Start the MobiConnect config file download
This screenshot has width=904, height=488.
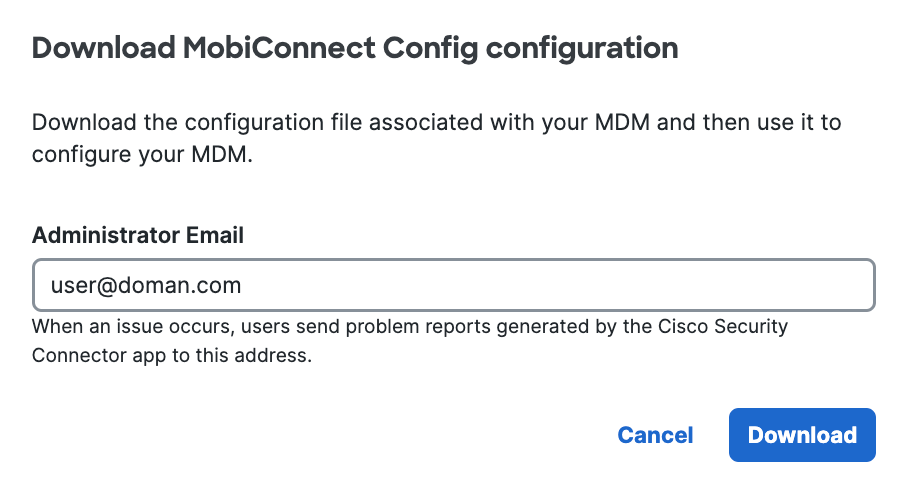(x=802, y=435)
